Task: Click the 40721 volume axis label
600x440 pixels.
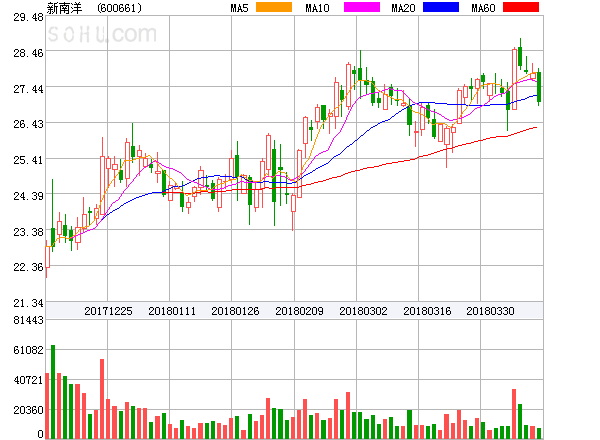Action: (28, 380)
